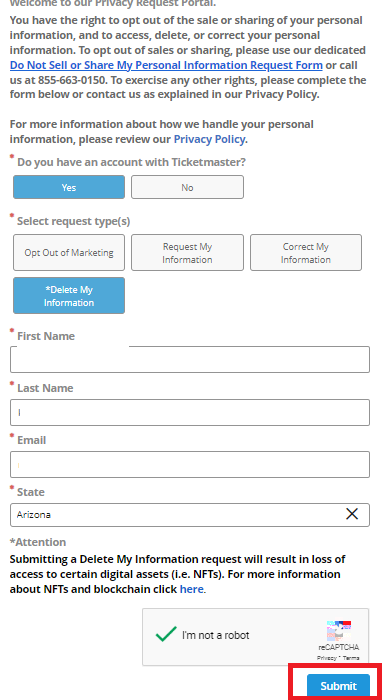
Task: Click the reCAPTCHA logo icon
Action: (339, 631)
